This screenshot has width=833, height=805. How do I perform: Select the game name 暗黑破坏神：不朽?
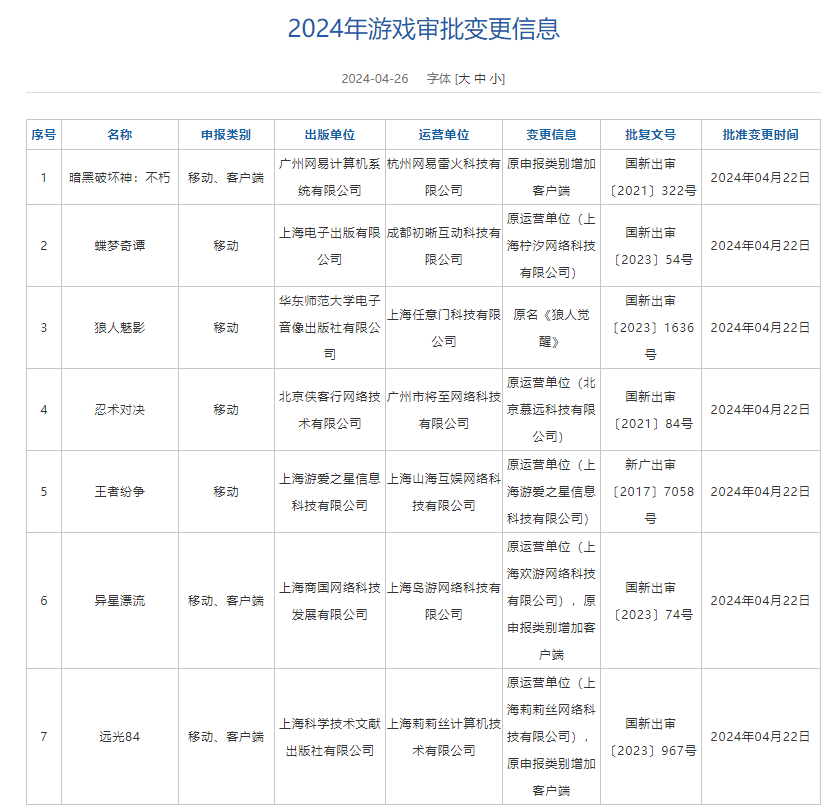click(120, 177)
